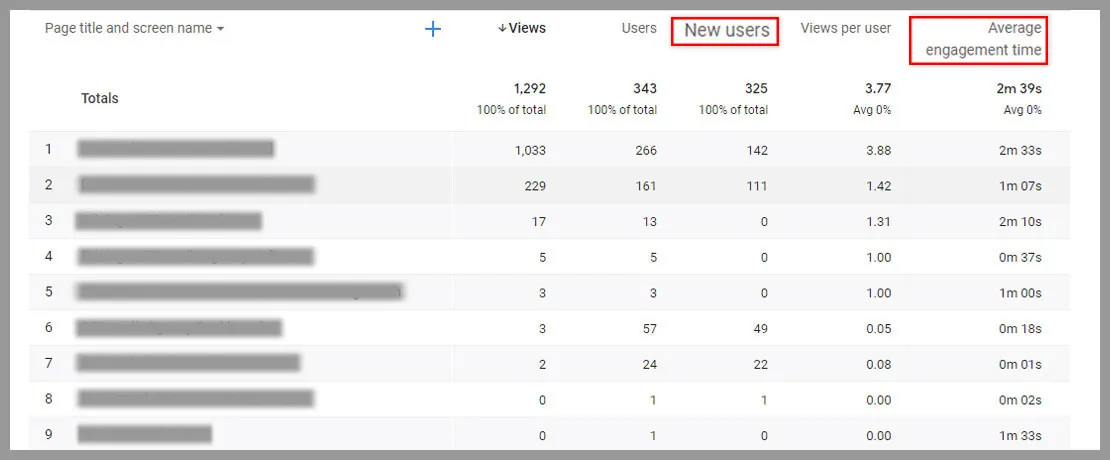1110x460 pixels.
Task: Open the blurred page title in row 5
Action: [239, 292]
